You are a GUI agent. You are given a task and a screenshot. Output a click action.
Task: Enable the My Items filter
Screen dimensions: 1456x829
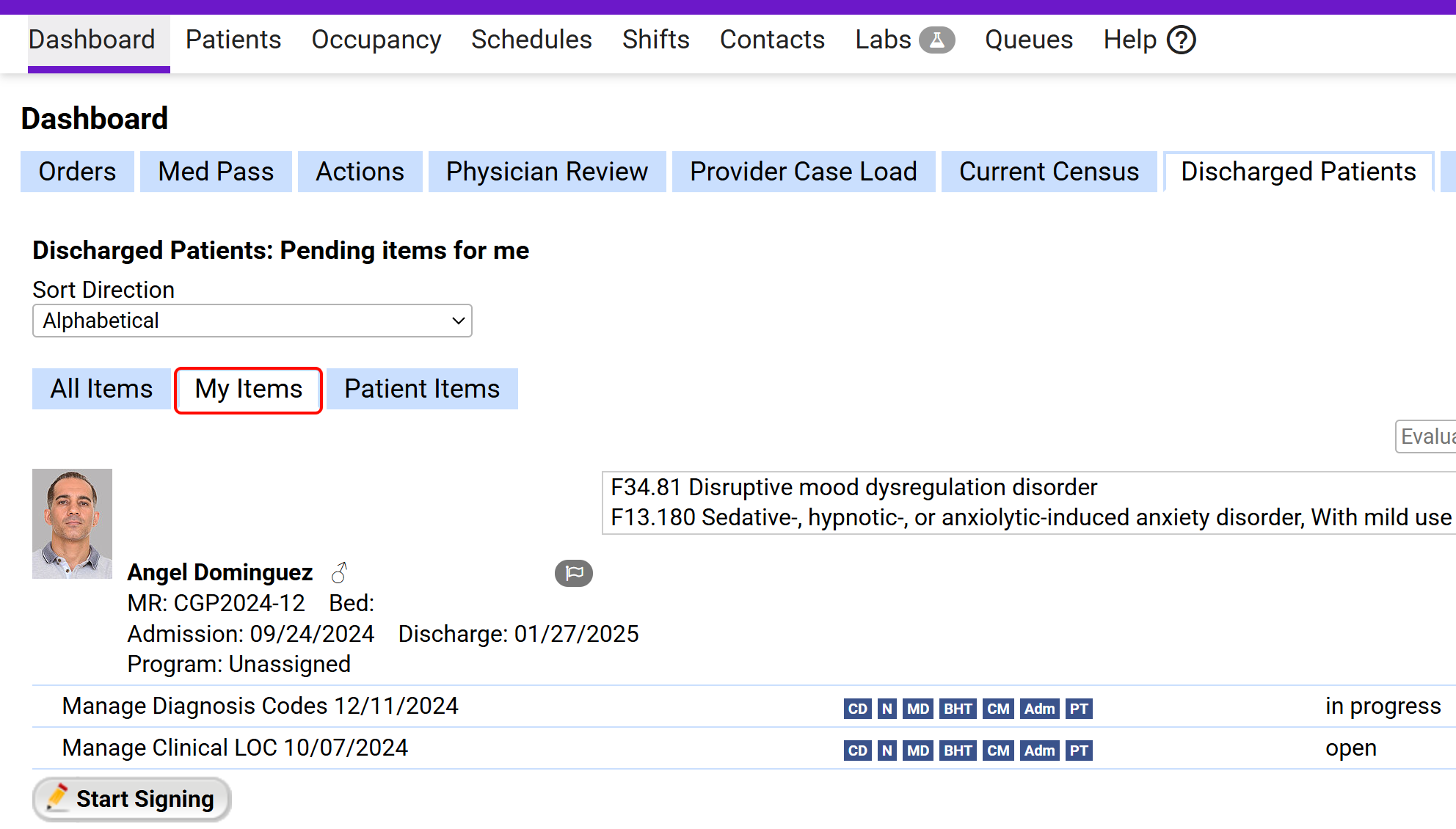(x=248, y=390)
